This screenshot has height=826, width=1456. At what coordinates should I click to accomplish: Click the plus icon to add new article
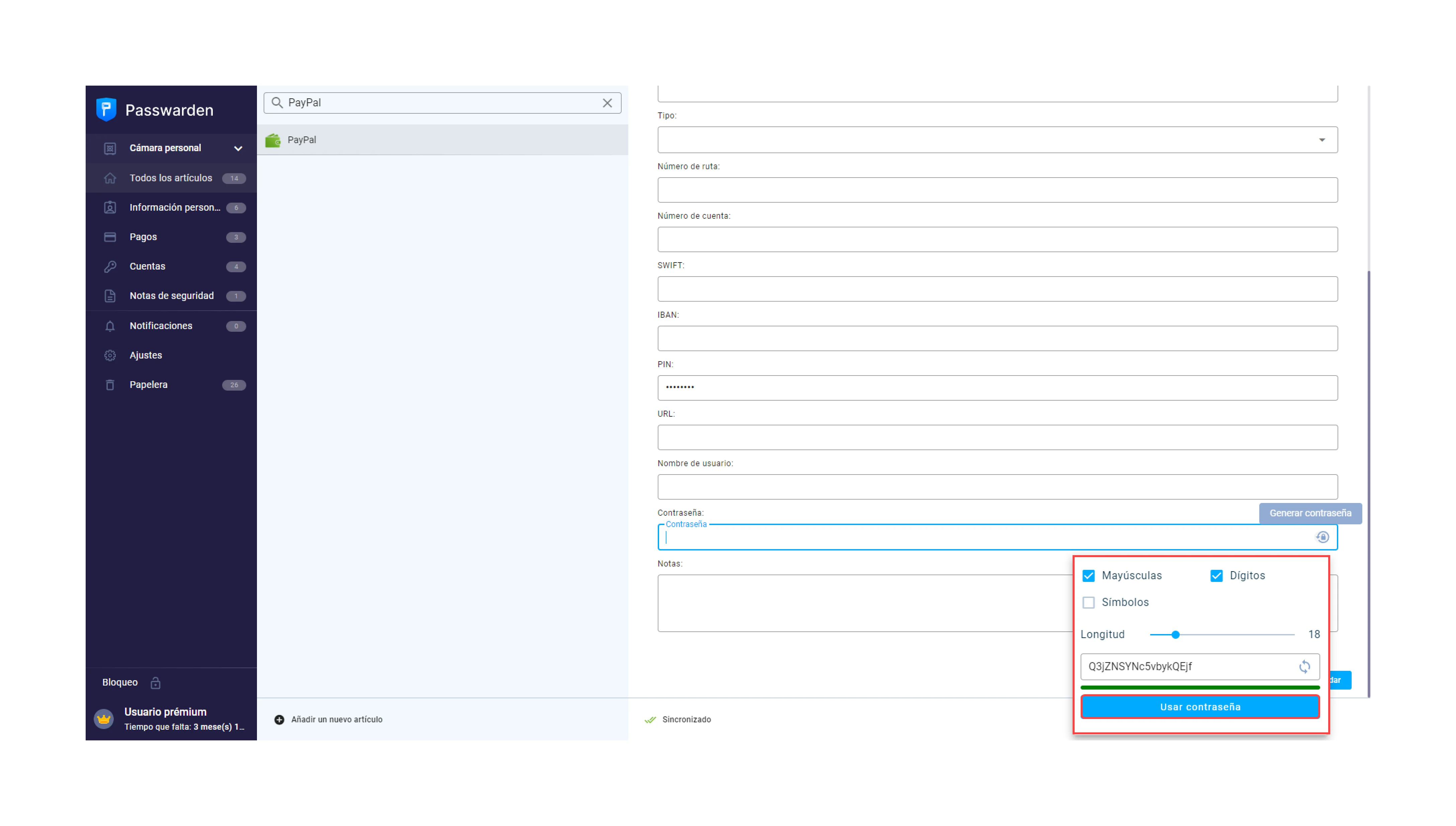tap(279, 719)
